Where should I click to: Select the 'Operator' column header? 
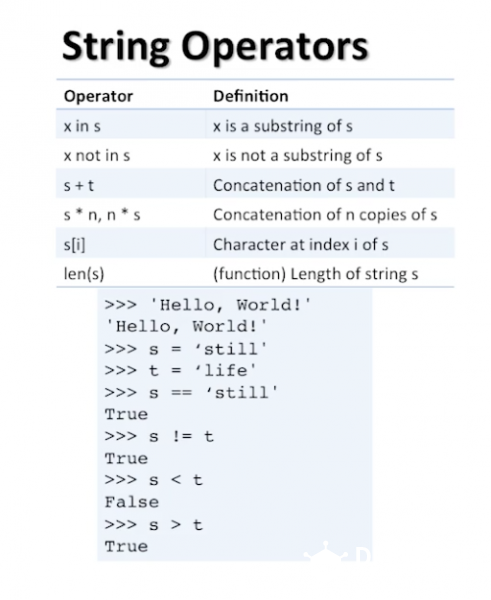click(x=98, y=96)
